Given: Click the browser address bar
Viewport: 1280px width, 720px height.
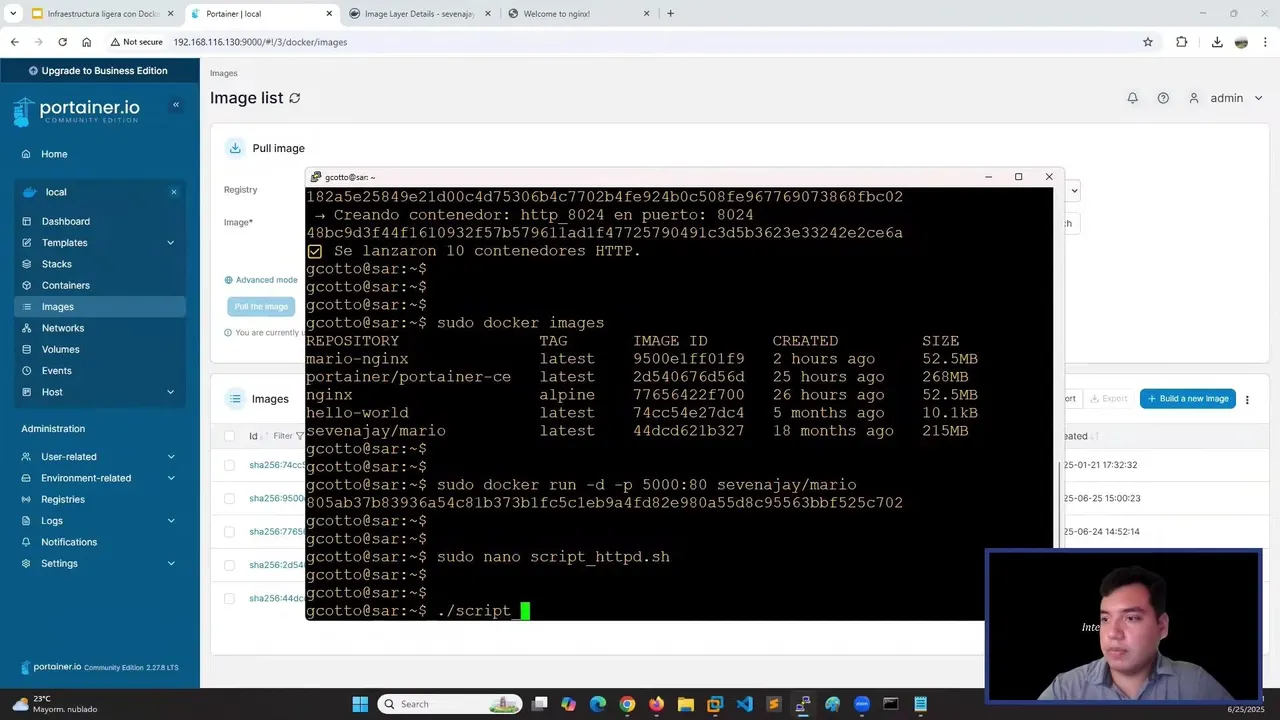Looking at the screenshot, I should click(x=640, y=42).
